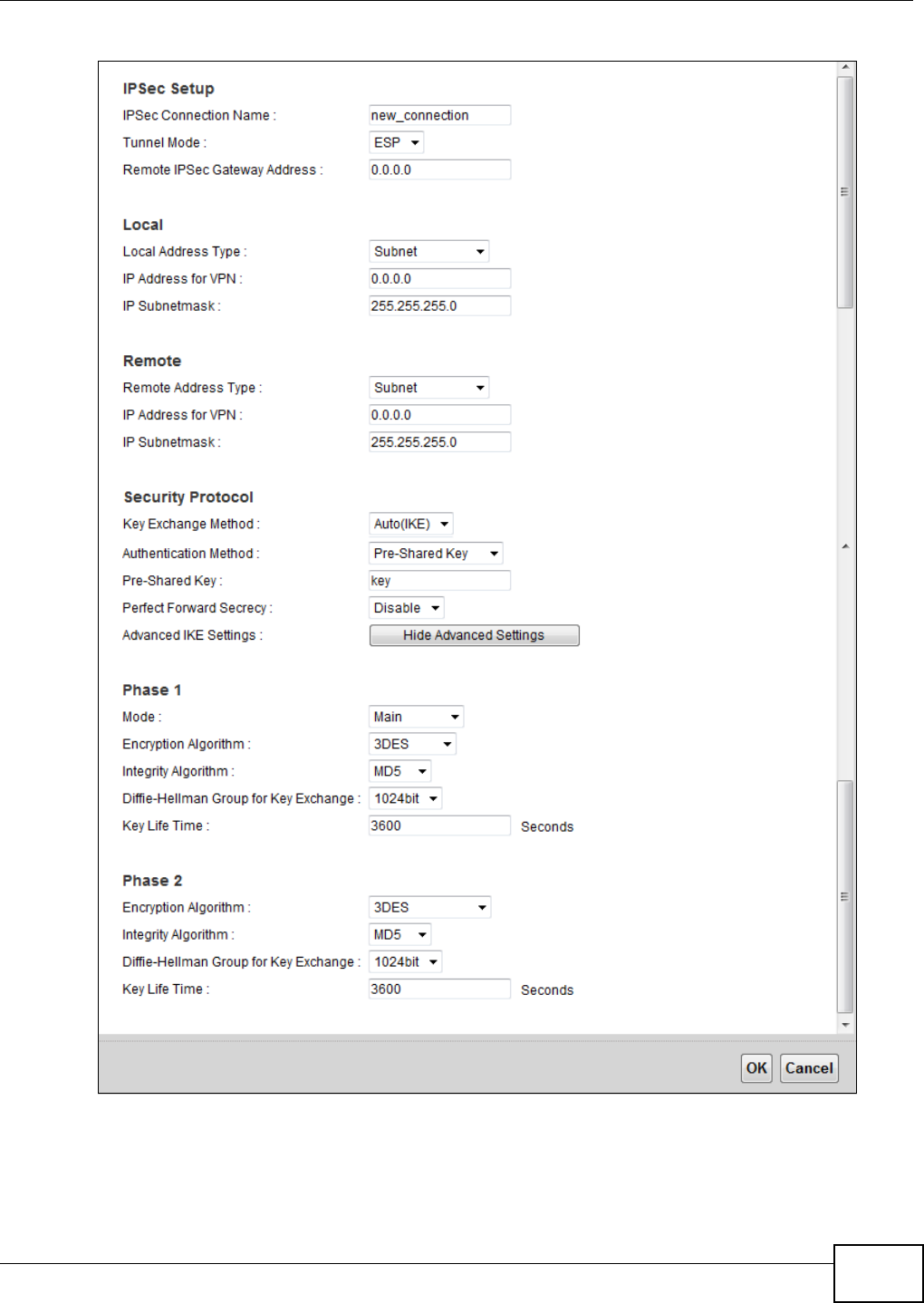This screenshot has height=1303, width=924.
Task: Open Phase 1 Encryption Algorithm dropdown
Action: point(412,744)
